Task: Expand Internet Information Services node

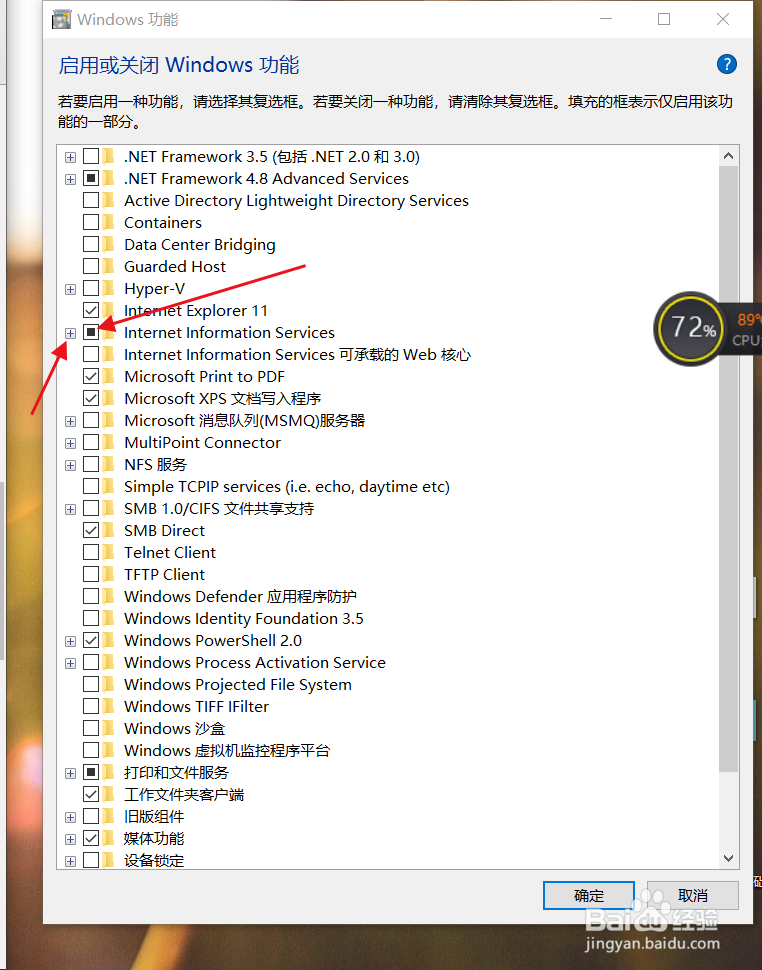Action: (71, 333)
